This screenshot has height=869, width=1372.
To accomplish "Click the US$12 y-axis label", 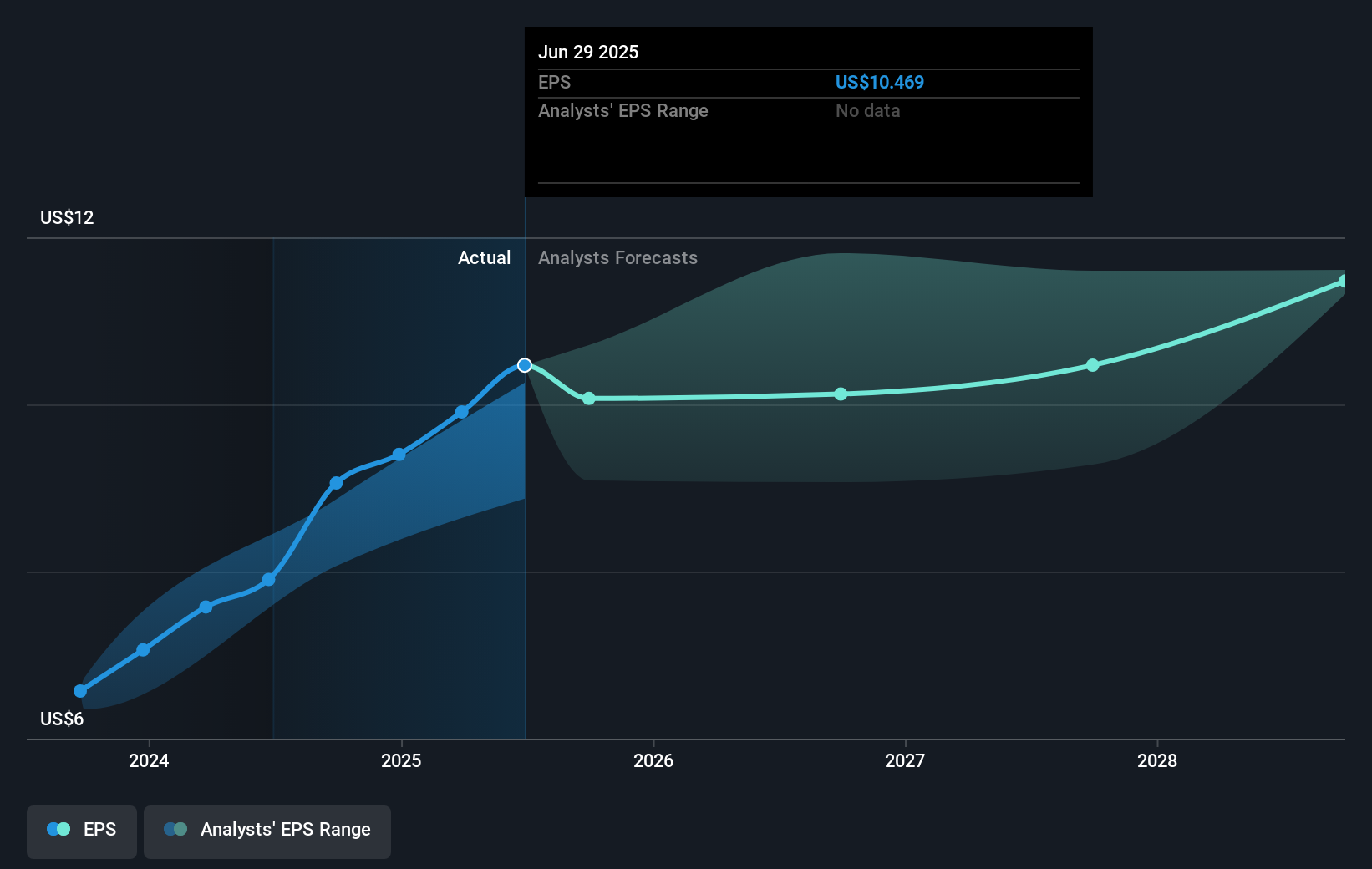I will coord(67,218).
